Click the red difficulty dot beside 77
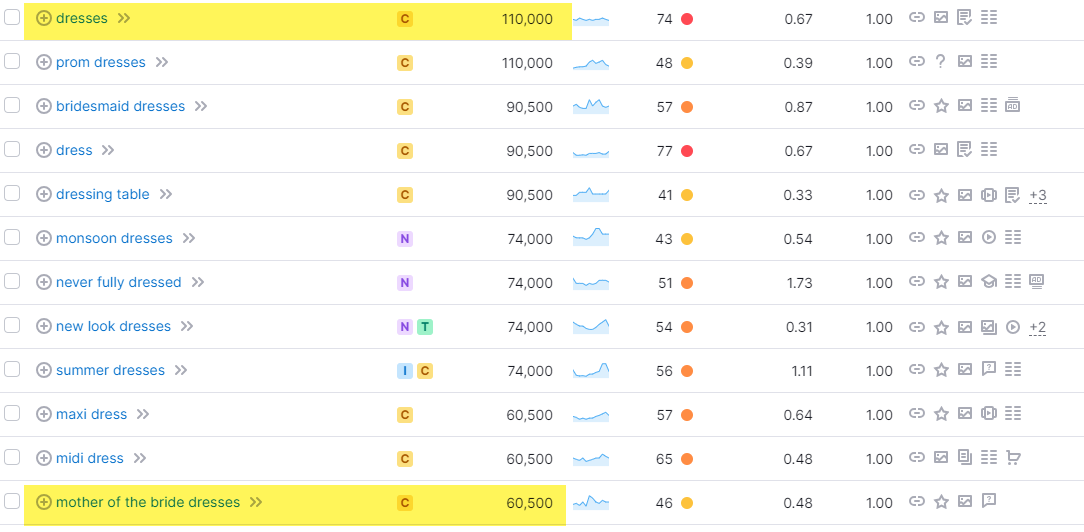 687,151
